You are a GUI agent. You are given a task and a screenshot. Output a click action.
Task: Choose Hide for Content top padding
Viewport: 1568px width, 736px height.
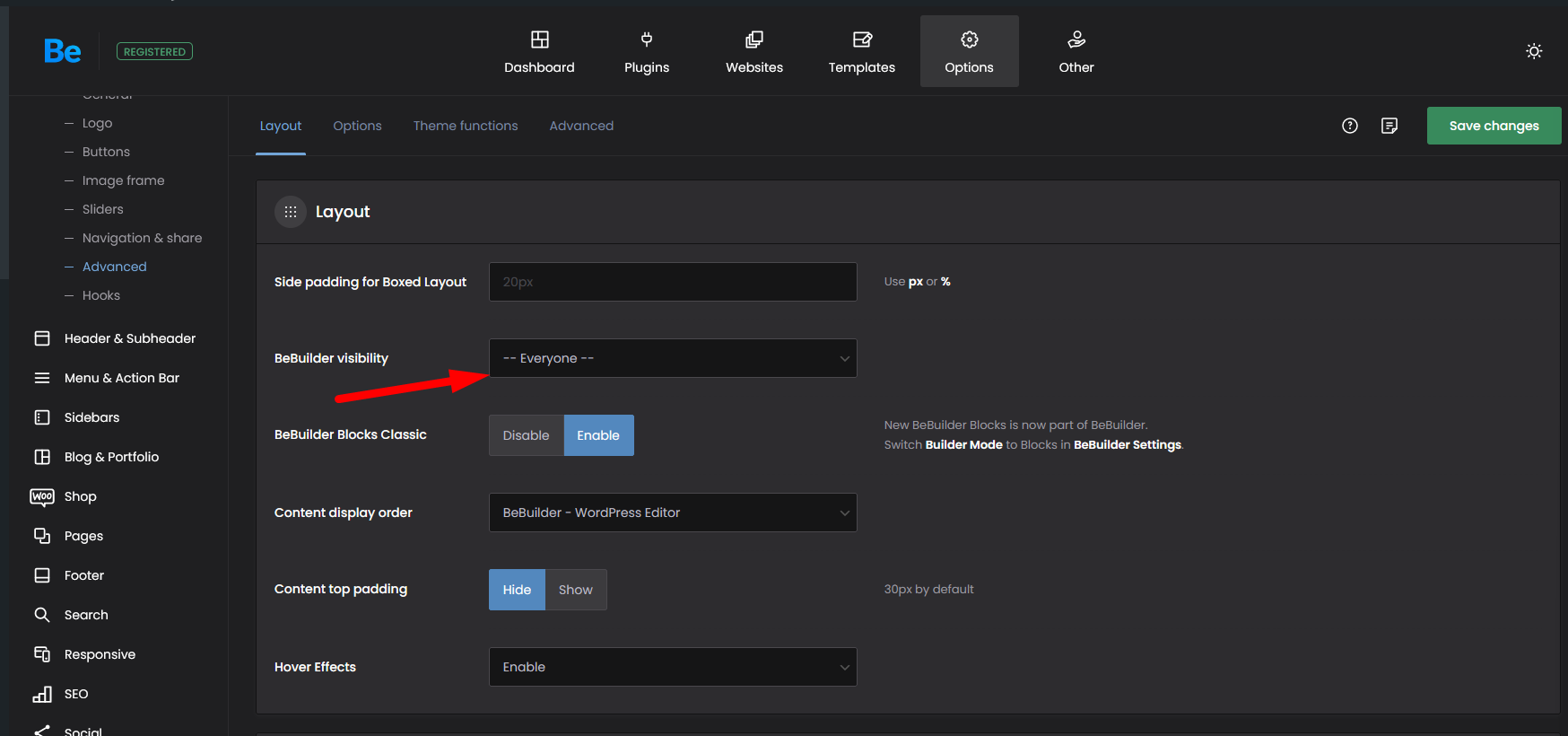pos(517,590)
